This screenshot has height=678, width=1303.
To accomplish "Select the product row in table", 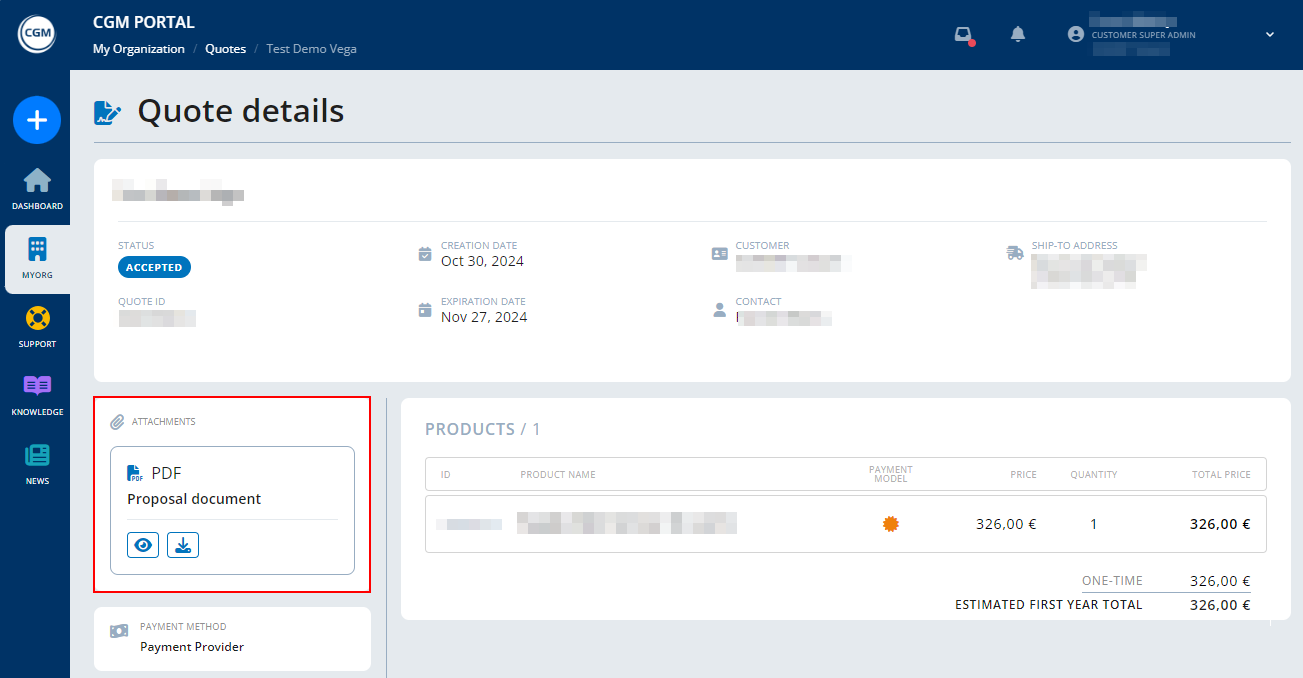I will coord(845,524).
